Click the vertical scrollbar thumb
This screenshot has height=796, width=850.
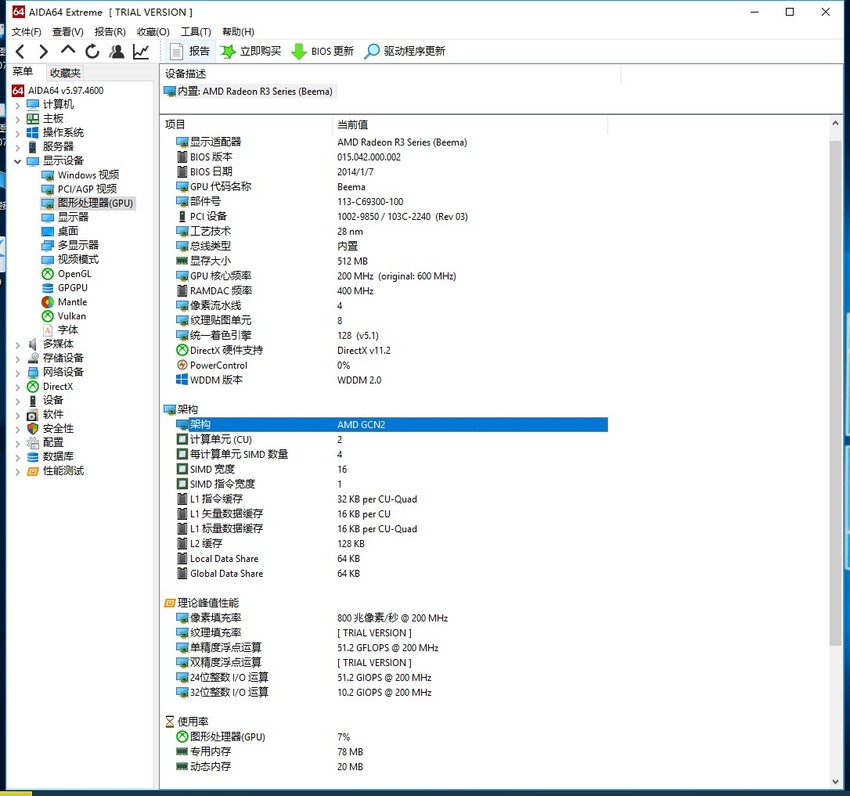pyautogui.click(x=835, y=393)
